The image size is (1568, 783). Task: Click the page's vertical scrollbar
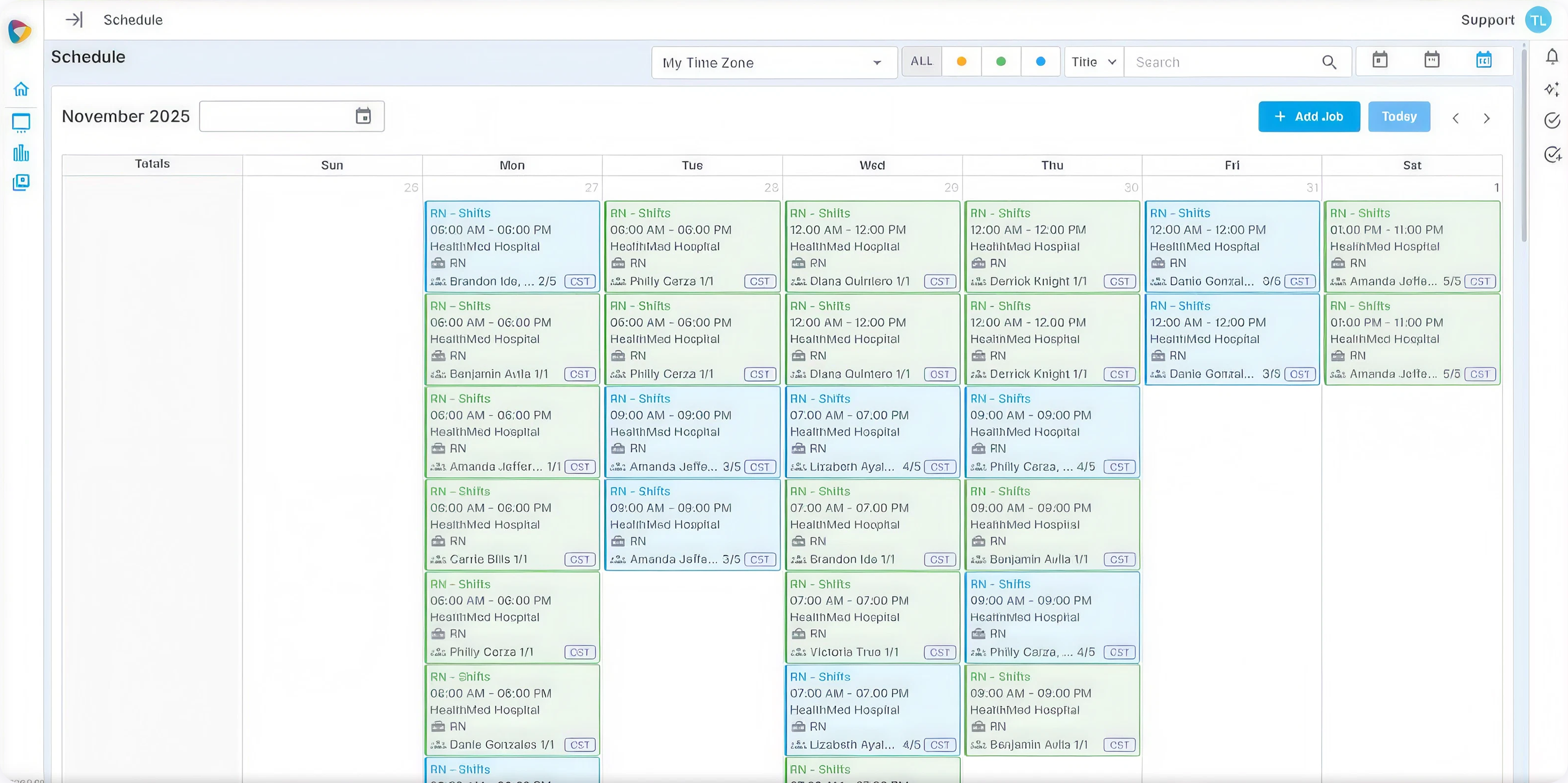pos(1523,146)
